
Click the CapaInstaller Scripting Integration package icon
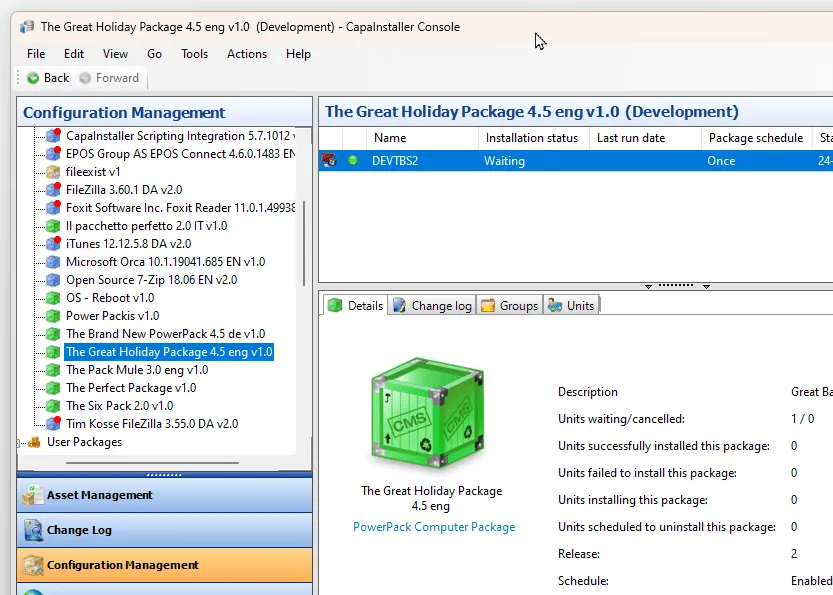coord(53,135)
